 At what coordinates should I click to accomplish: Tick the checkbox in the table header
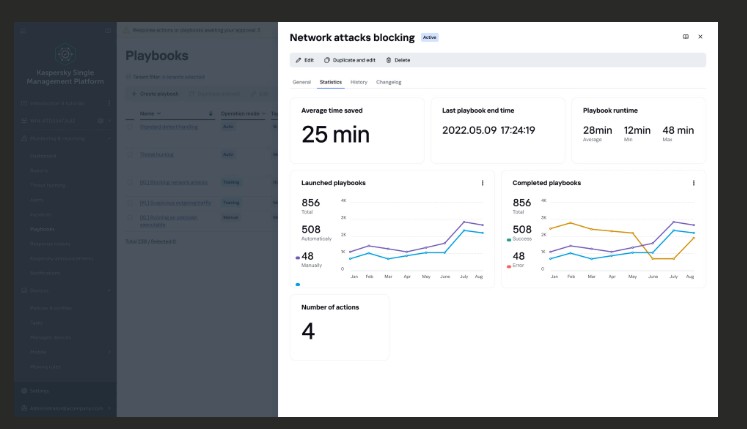130,114
